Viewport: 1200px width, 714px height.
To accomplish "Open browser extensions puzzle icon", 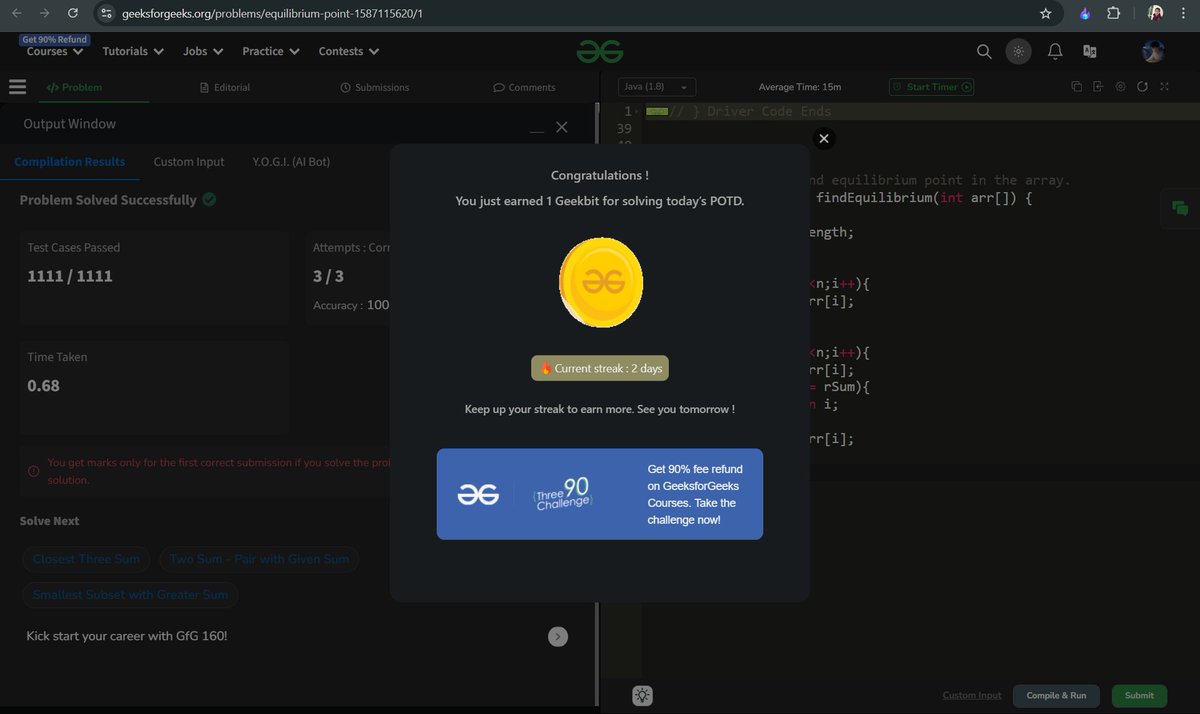I will click(1113, 14).
